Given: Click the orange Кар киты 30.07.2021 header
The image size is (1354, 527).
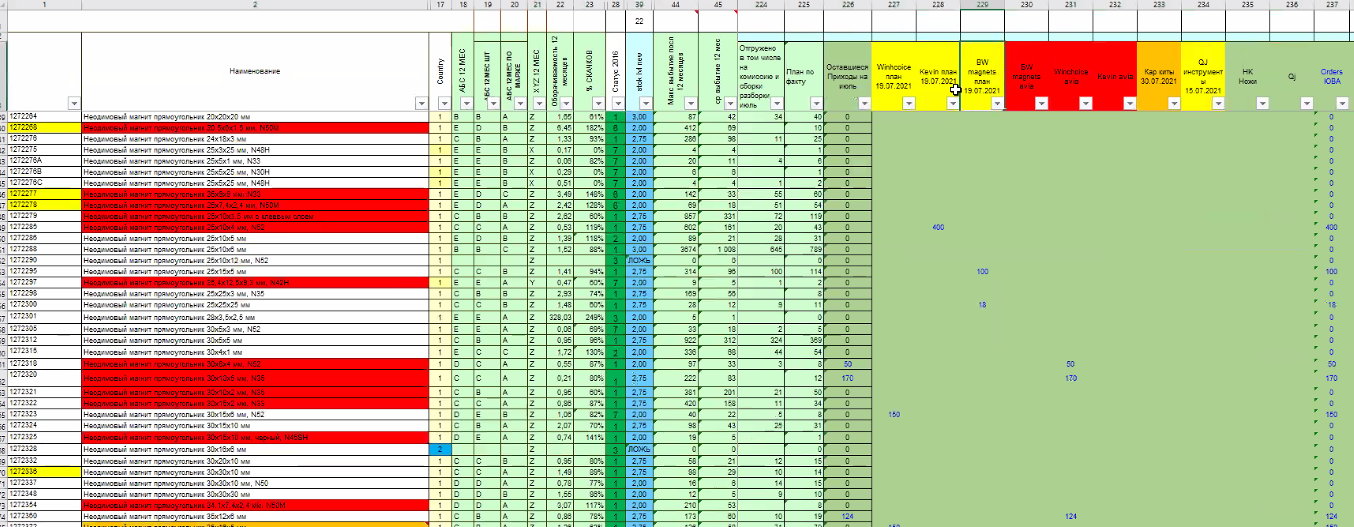Looking at the screenshot, I should tap(1158, 76).
